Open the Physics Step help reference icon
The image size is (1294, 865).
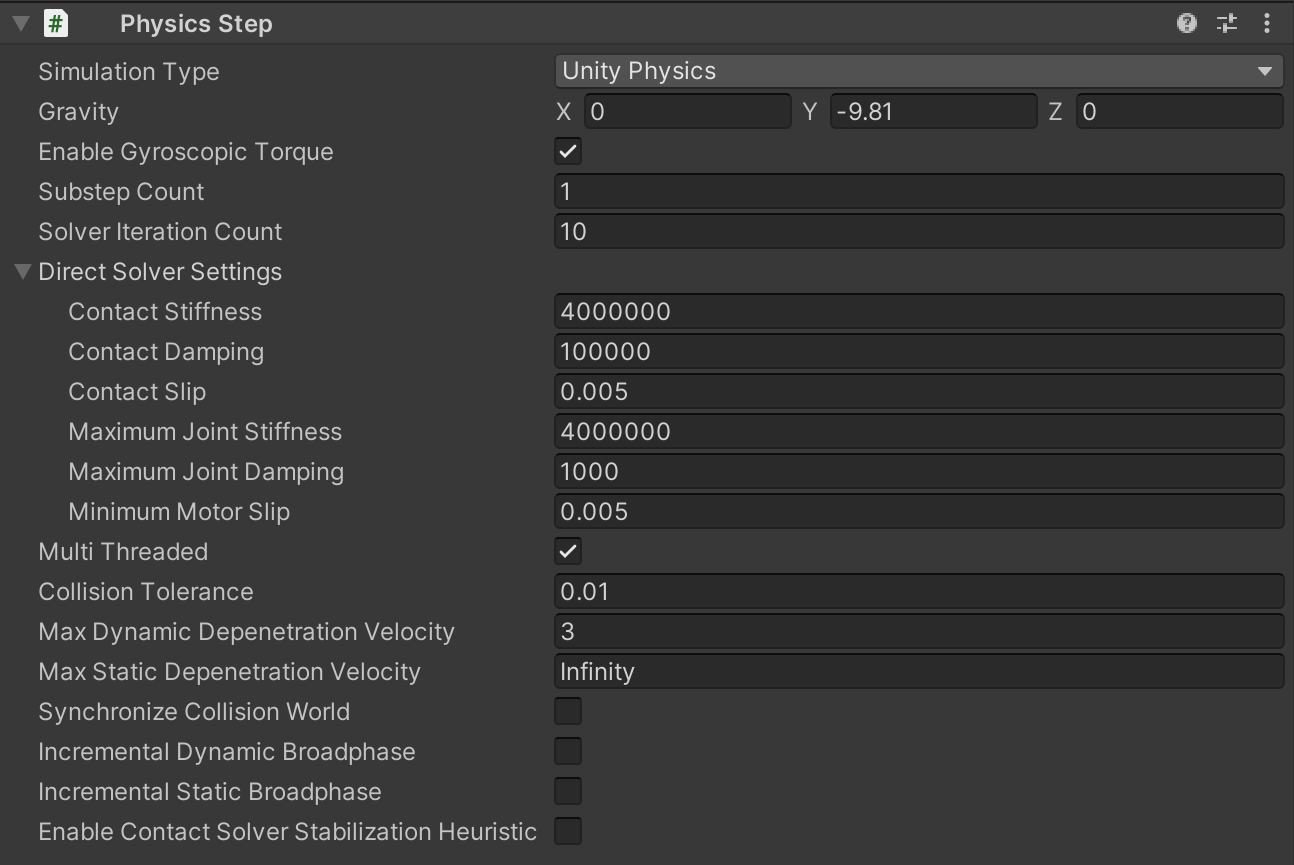click(x=1187, y=23)
